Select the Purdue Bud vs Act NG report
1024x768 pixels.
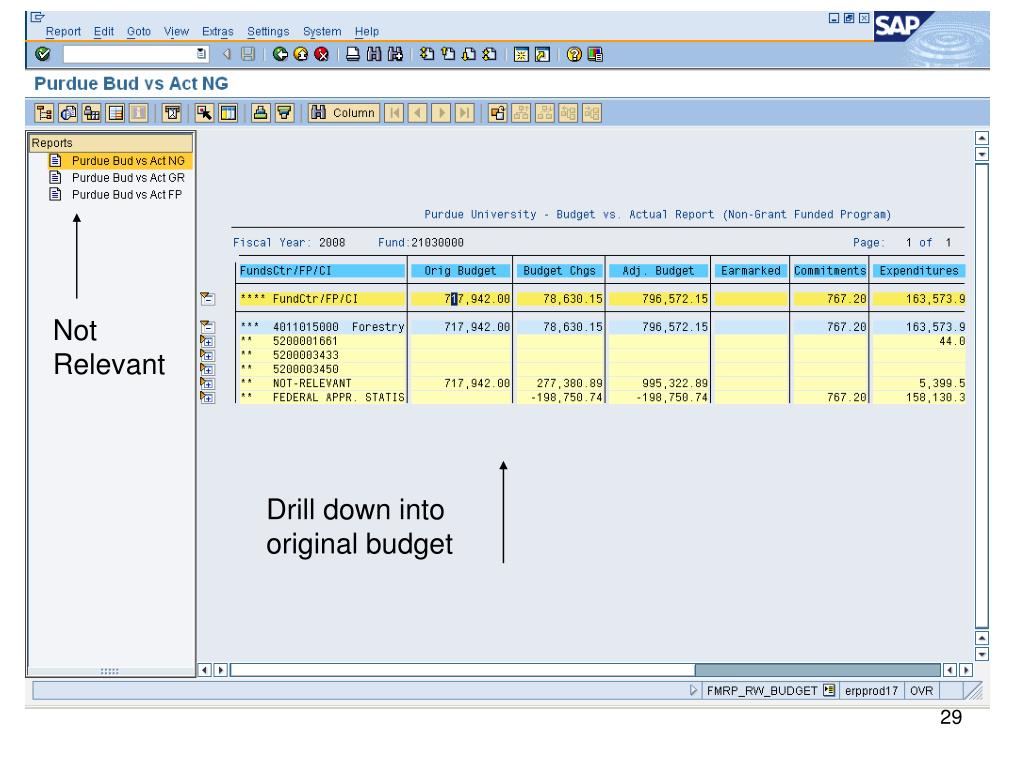(x=128, y=161)
